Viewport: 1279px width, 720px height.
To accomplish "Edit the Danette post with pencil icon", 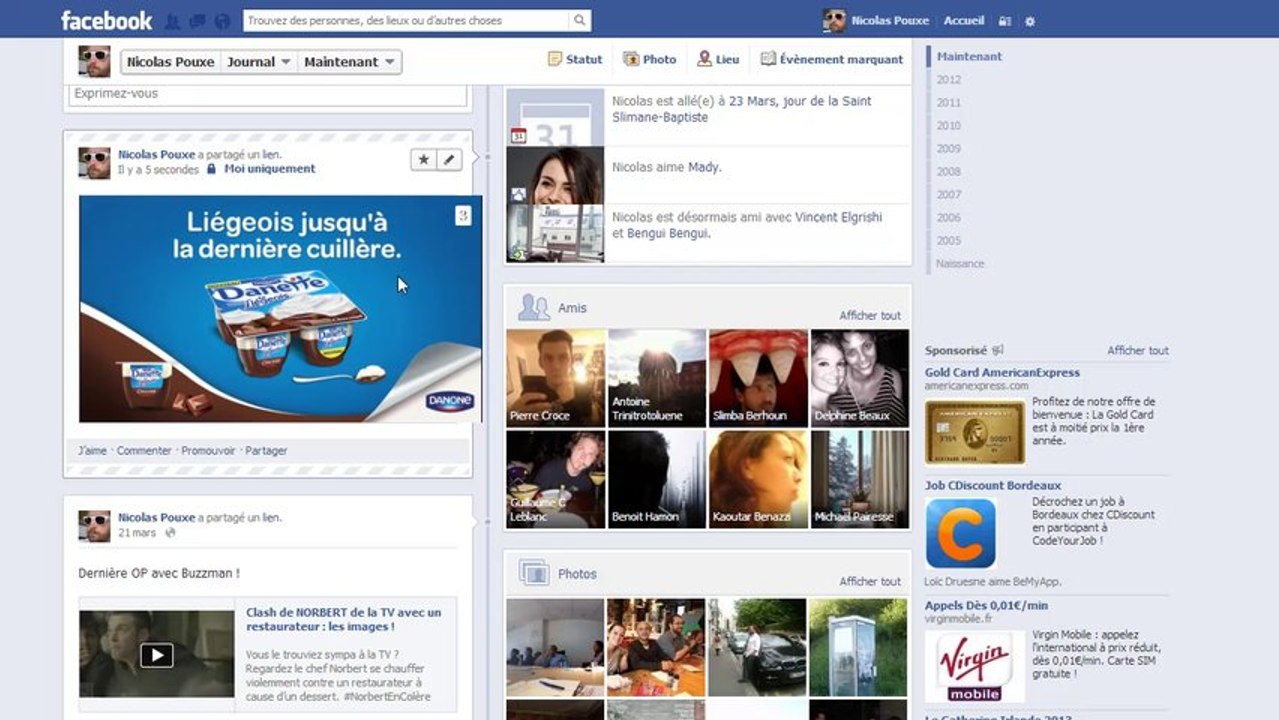I will pos(449,159).
